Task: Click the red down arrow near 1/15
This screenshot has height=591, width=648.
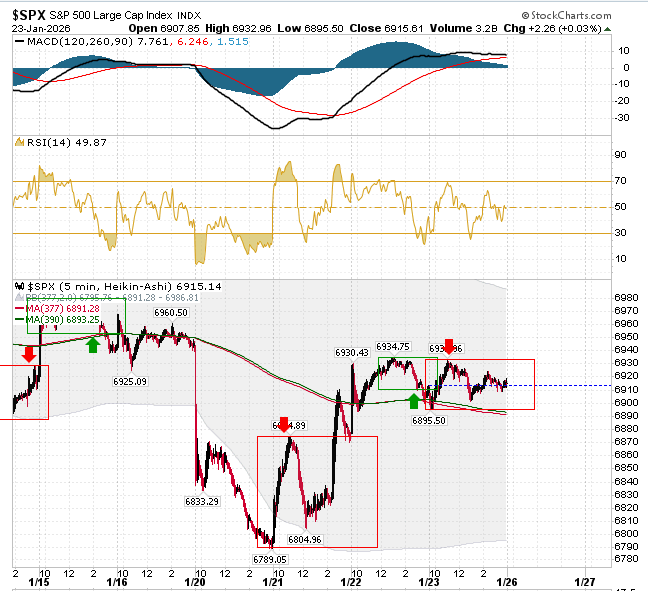Action: click(29, 354)
